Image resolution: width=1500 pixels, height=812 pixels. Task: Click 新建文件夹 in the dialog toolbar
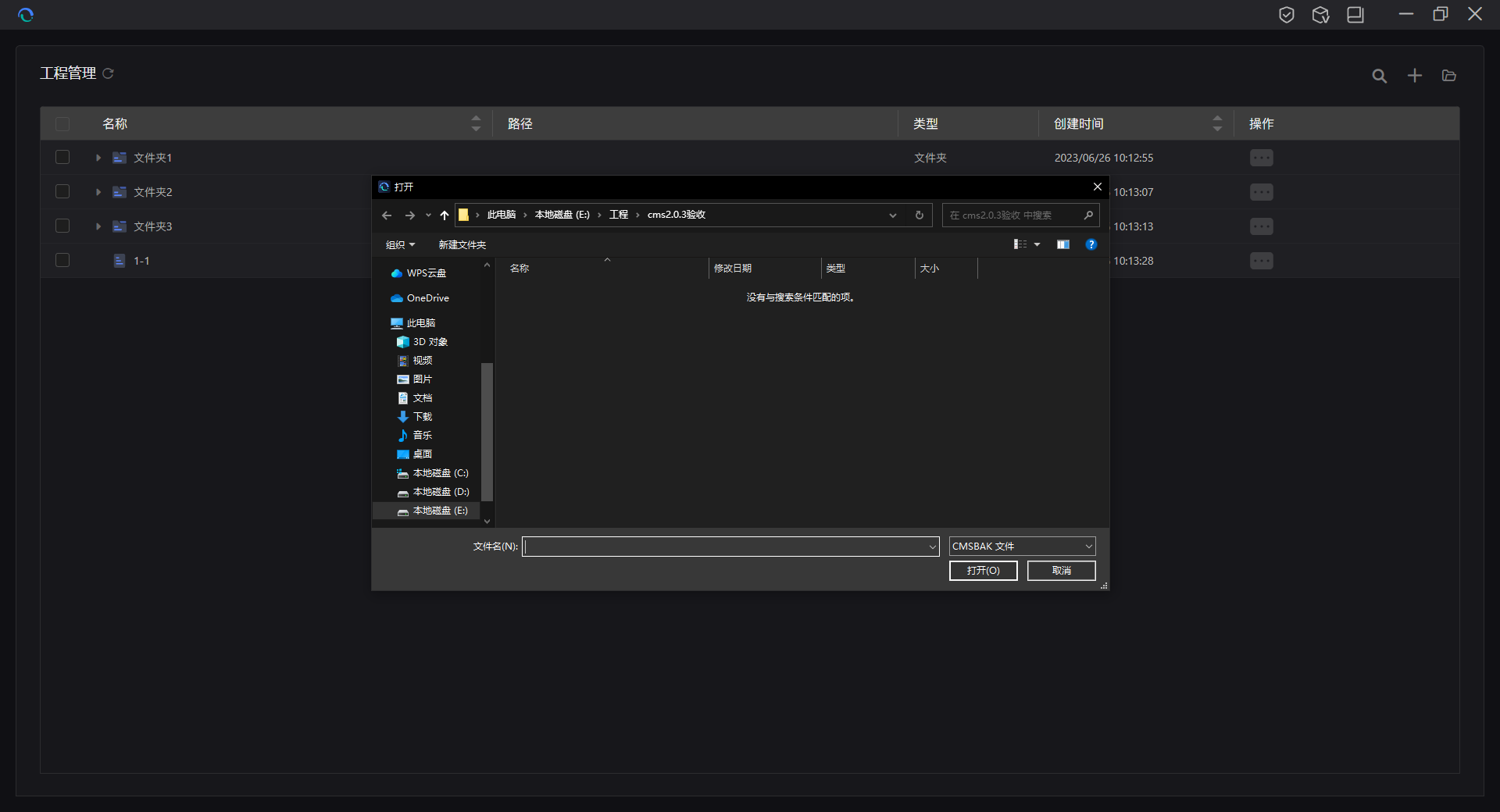[x=462, y=245]
